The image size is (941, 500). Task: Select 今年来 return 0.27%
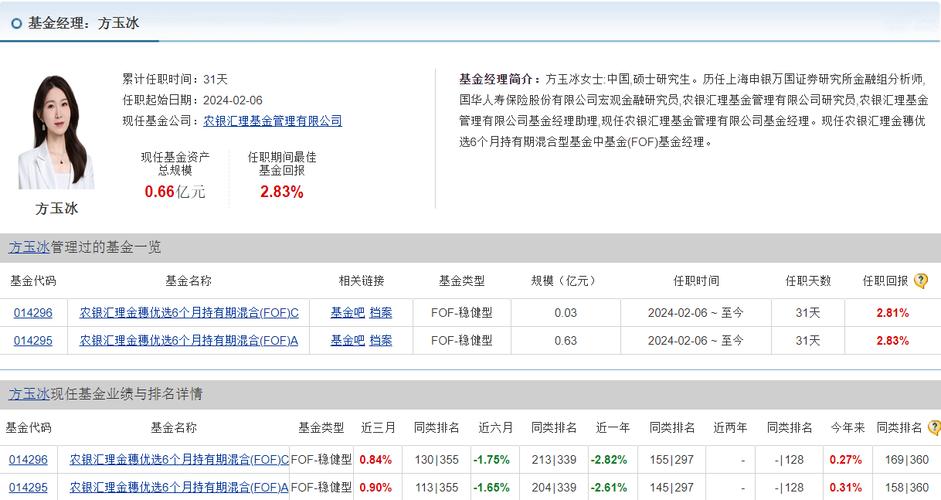tap(846, 460)
